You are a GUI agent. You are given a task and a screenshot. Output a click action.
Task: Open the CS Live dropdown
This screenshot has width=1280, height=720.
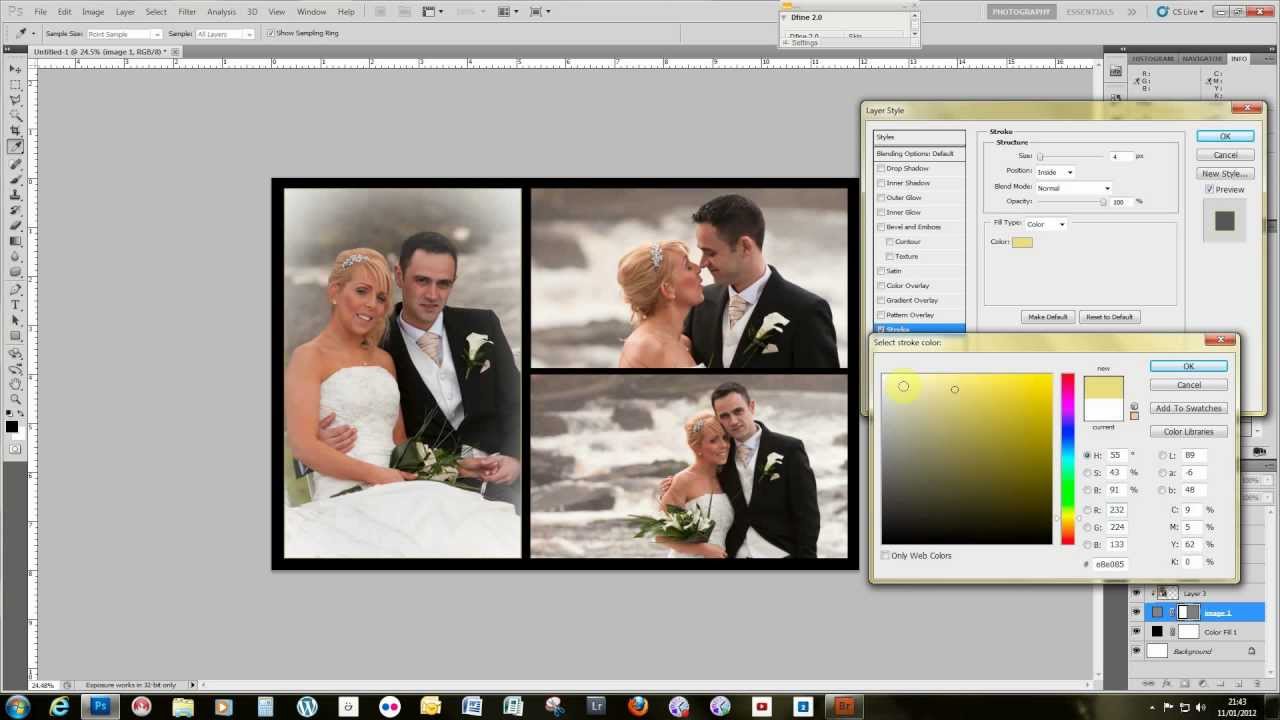(1182, 12)
